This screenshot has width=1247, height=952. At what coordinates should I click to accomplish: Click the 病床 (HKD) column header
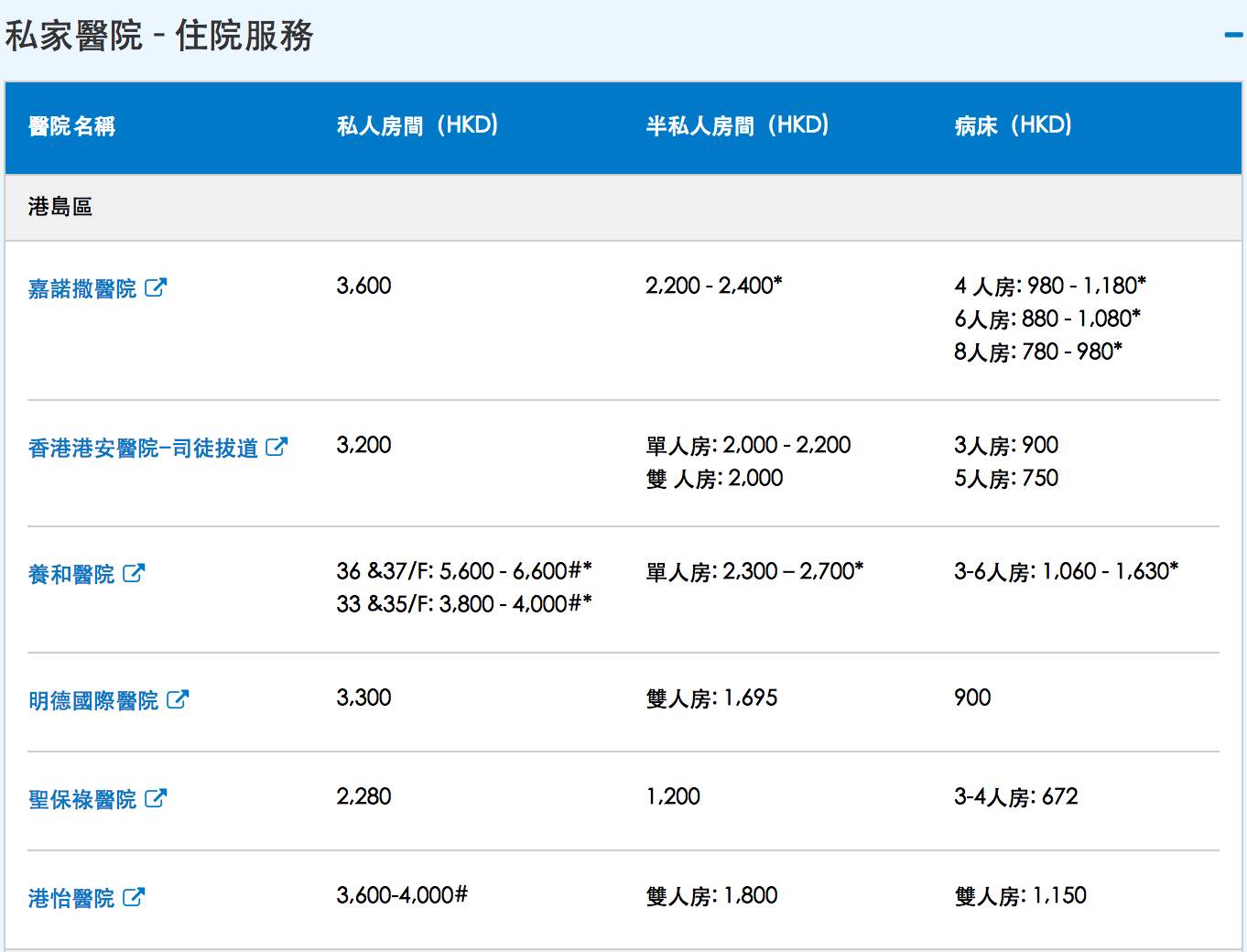(1013, 125)
